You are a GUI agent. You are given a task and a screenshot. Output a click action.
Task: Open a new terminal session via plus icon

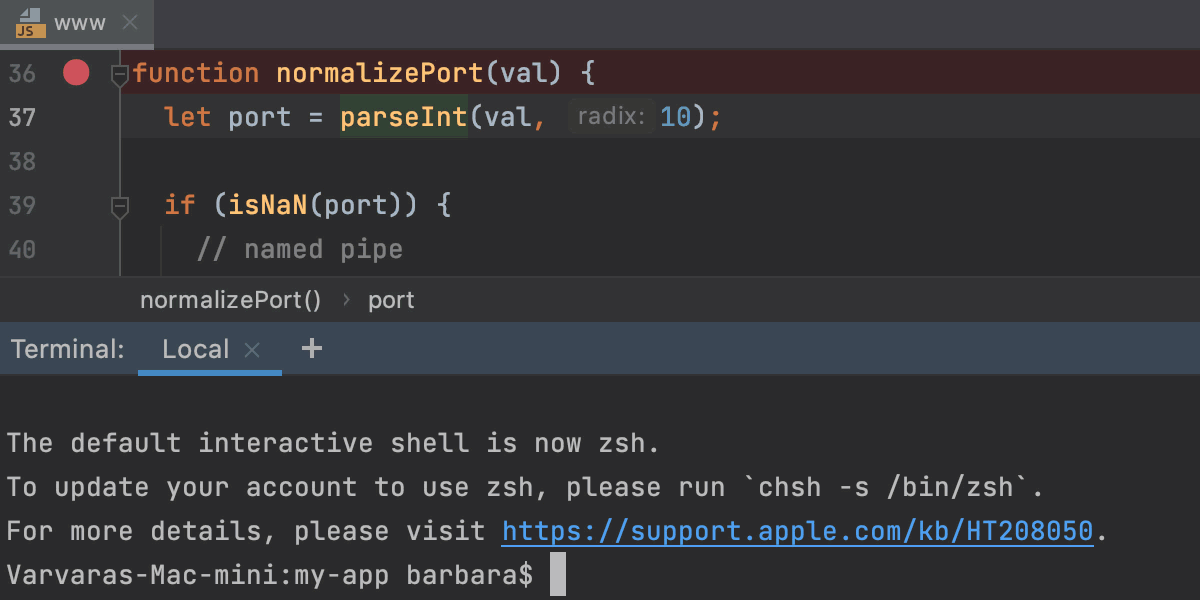pos(311,348)
